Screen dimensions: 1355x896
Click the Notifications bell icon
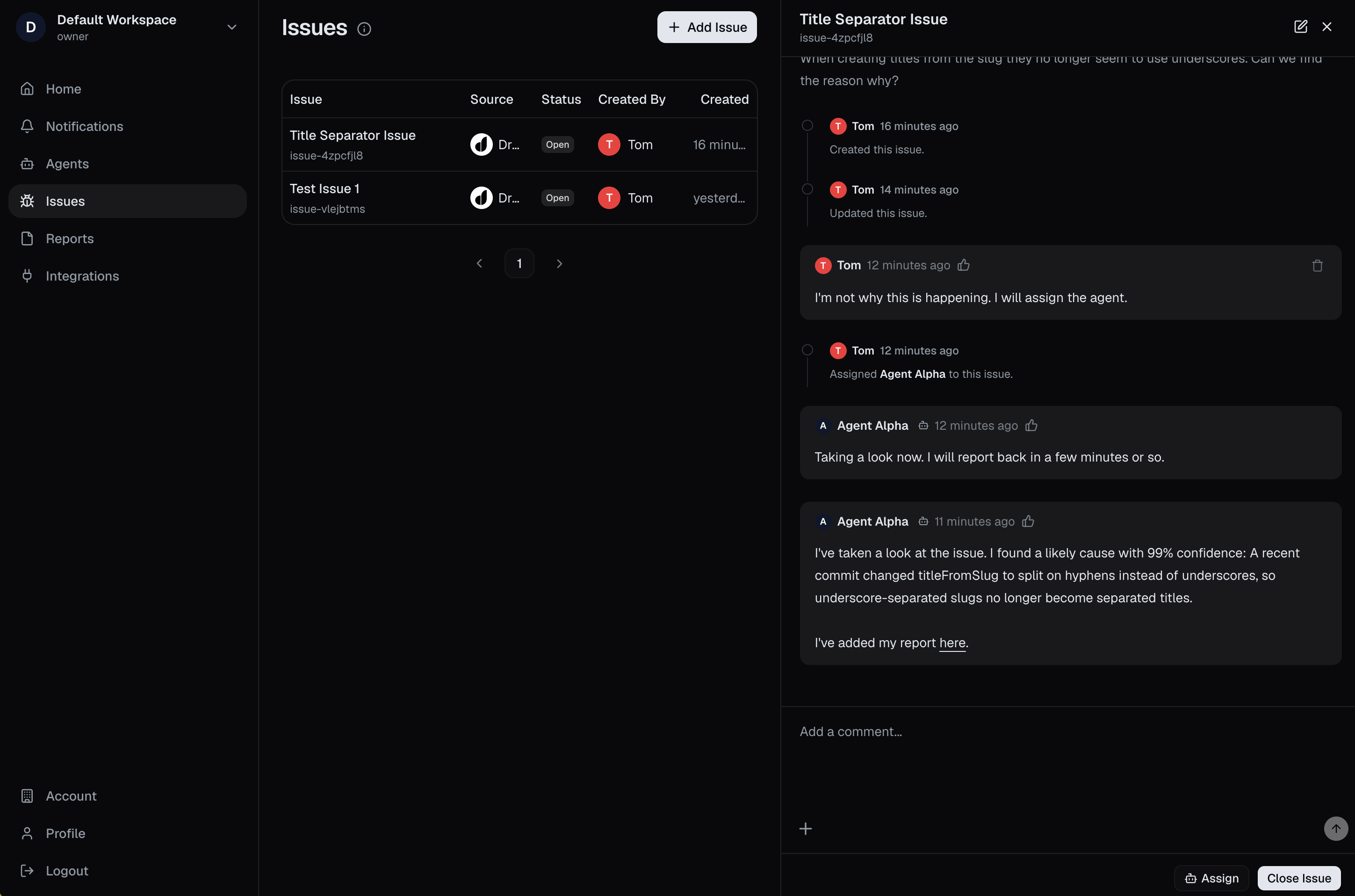(27, 126)
